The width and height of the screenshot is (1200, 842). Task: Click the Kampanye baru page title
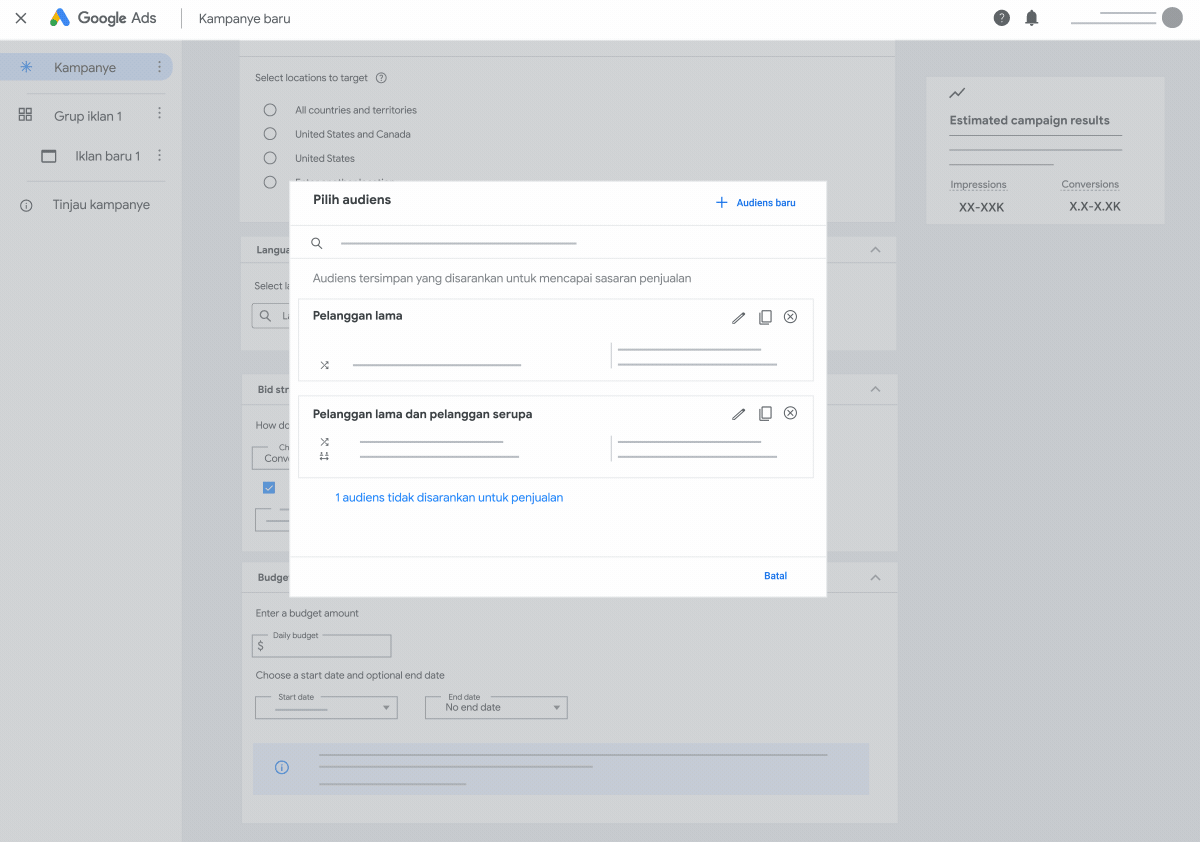[x=245, y=18]
